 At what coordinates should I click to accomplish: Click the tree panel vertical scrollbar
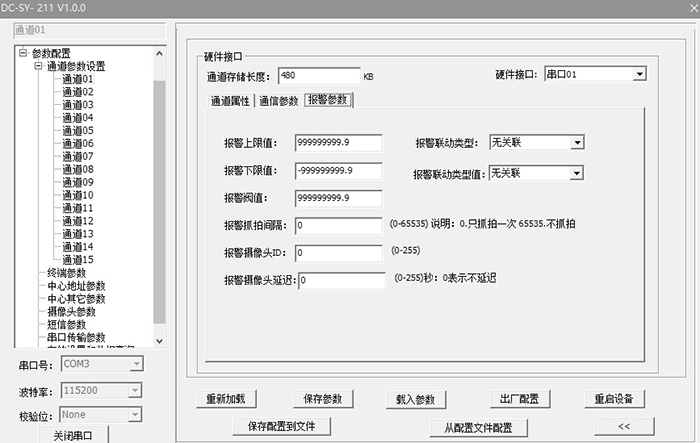[158, 200]
